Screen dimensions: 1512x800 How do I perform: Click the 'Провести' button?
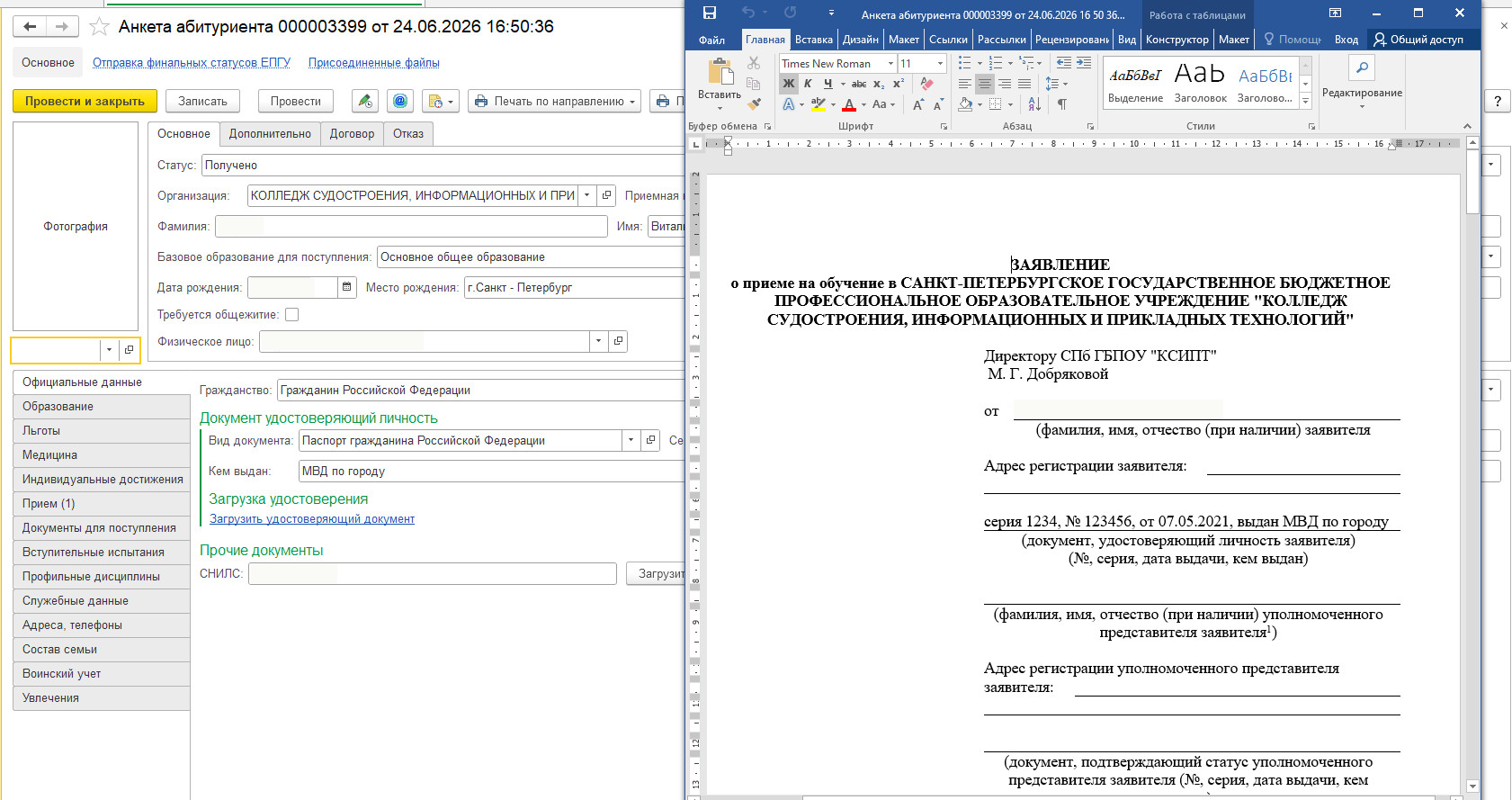click(x=296, y=102)
